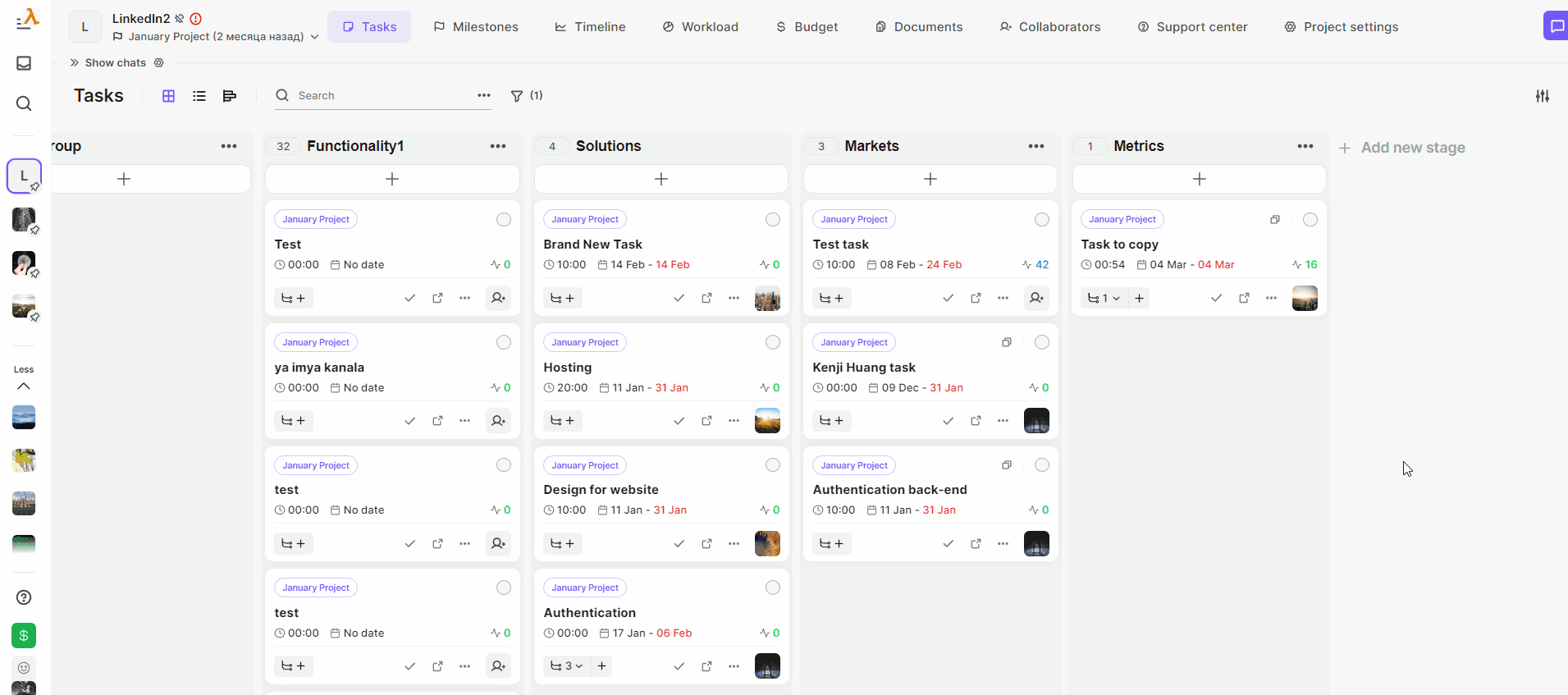Image resolution: width=1568 pixels, height=695 pixels.
Task: Mark Test task as complete
Action: coord(948,298)
